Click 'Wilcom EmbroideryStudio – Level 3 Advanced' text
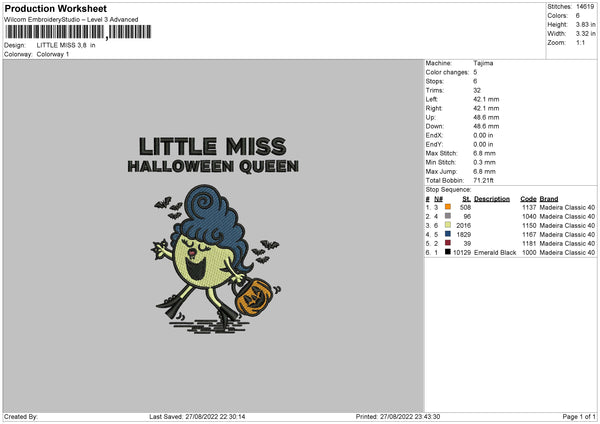600x424 pixels. [x=71, y=20]
